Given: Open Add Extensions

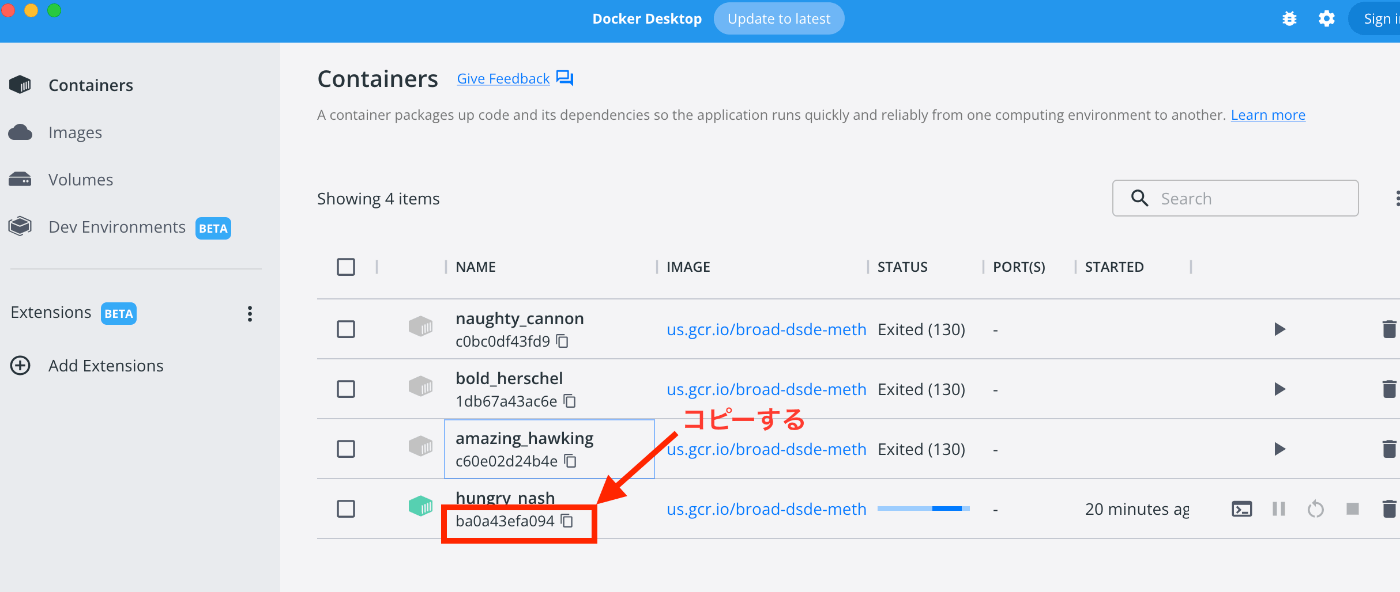Looking at the screenshot, I should tap(106, 366).
